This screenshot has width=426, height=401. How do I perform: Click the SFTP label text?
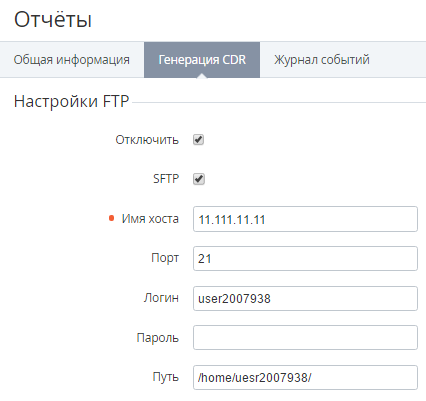click(166, 179)
